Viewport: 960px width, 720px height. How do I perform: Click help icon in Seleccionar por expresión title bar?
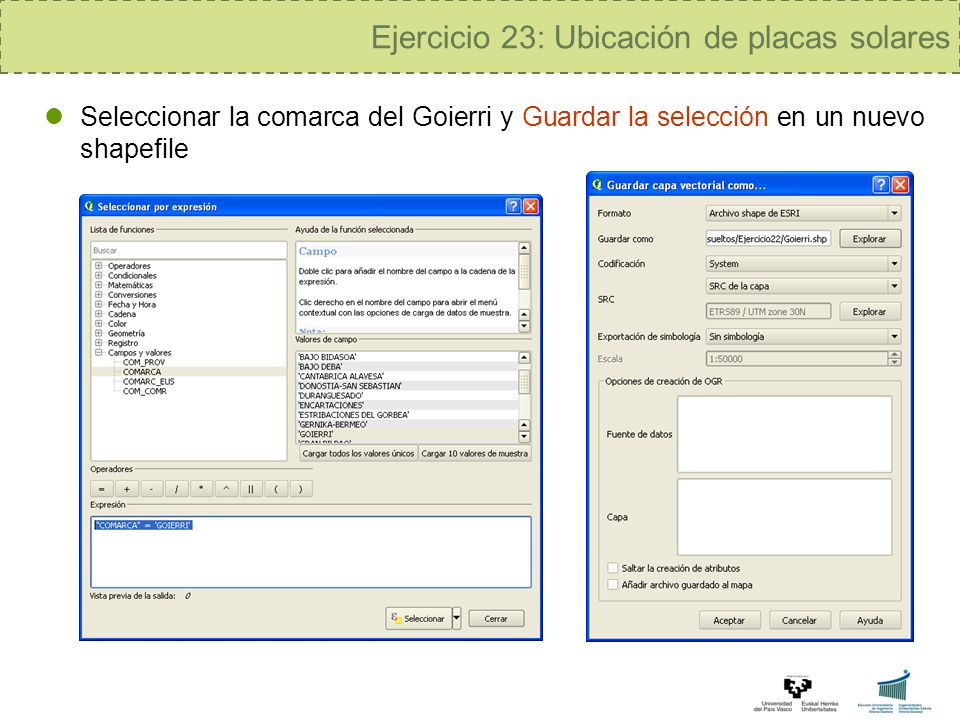pyautogui.click(x=513, y=206)
